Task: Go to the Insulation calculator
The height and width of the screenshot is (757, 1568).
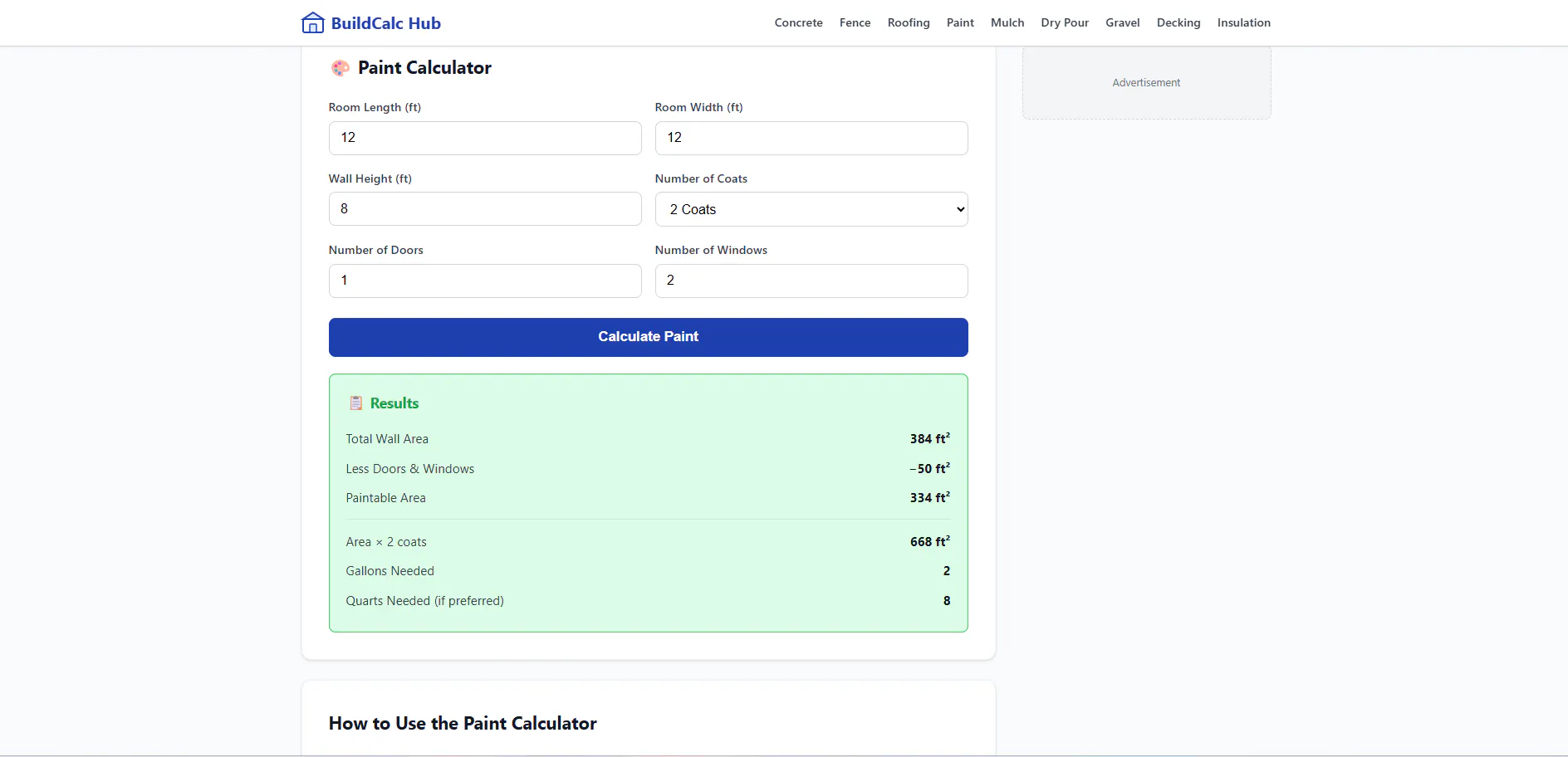Action: (1244, 22)
